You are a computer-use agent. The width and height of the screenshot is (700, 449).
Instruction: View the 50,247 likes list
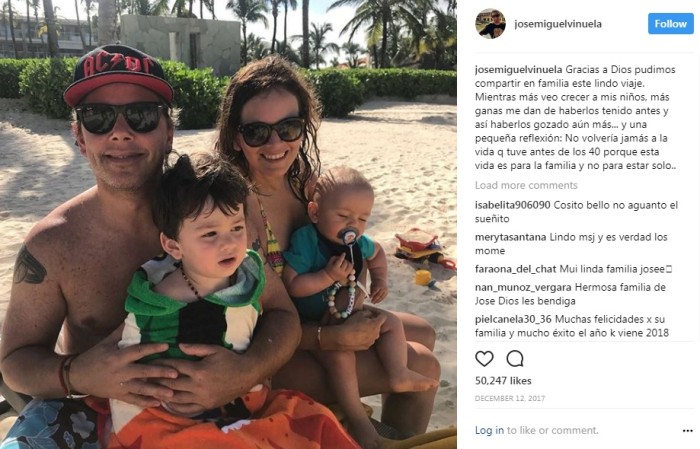click(x=503, y=381)
